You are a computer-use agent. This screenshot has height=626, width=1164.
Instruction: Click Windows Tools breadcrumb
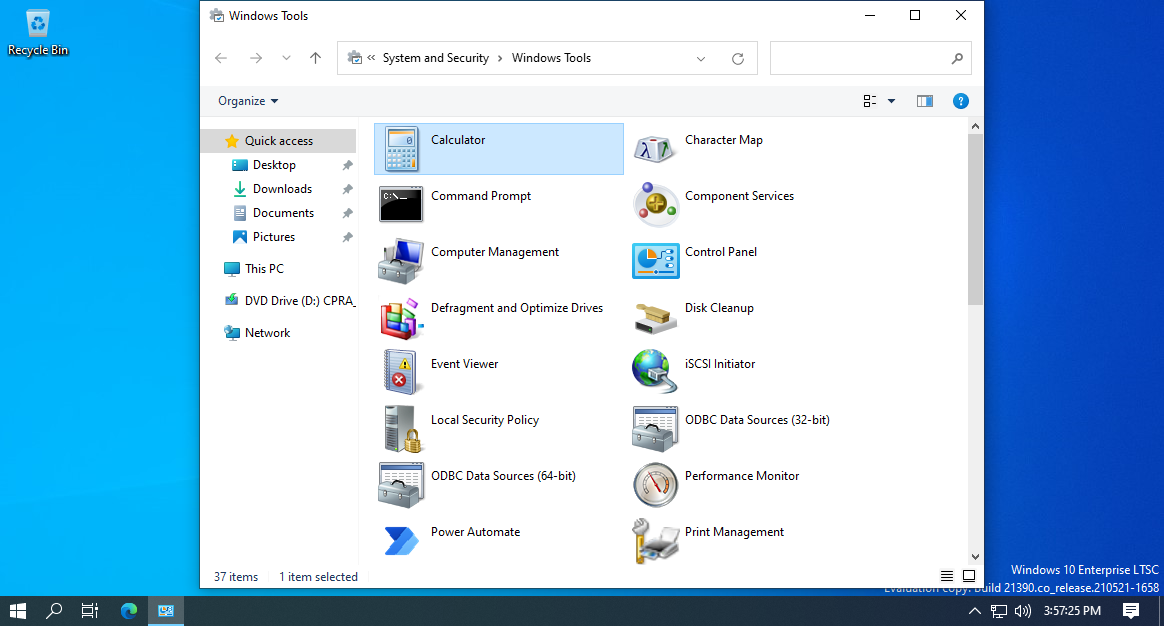point(552,58)
